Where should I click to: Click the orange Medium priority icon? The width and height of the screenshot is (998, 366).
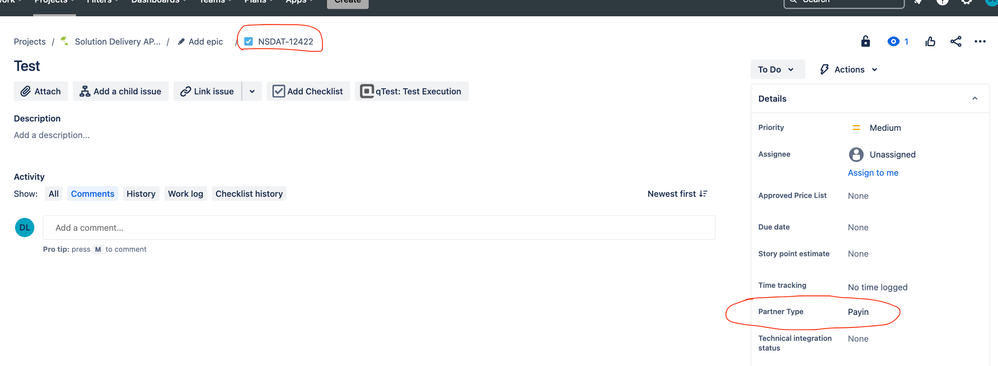click(x=856, y=127)
